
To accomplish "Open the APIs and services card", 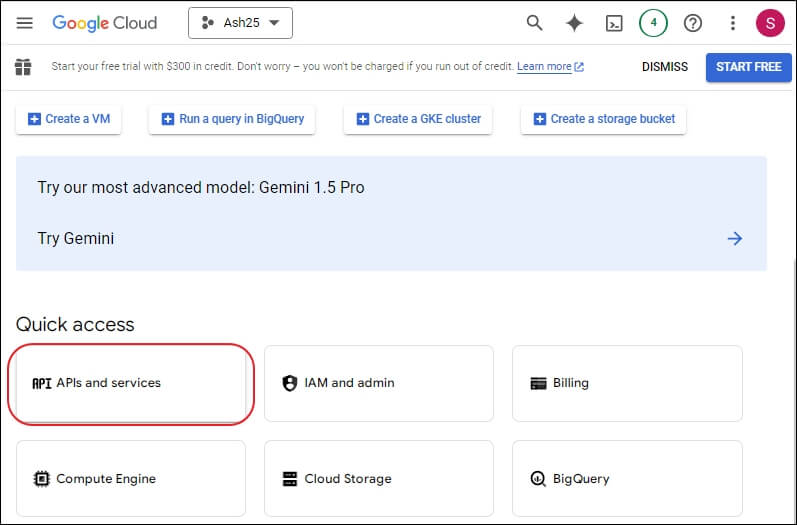I will click(x=131, y=384).
